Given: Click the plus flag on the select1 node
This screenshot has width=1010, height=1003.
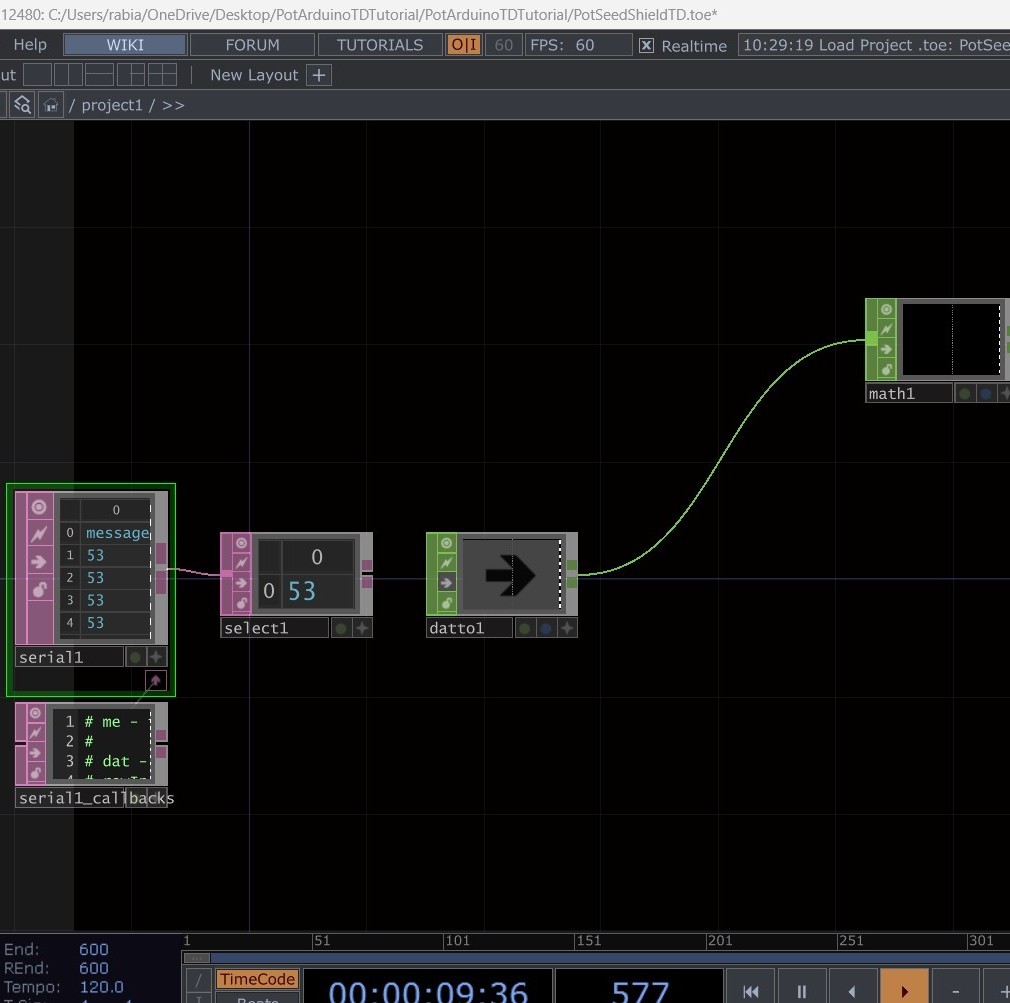Looking at the screenshot, I should point(361,628).
